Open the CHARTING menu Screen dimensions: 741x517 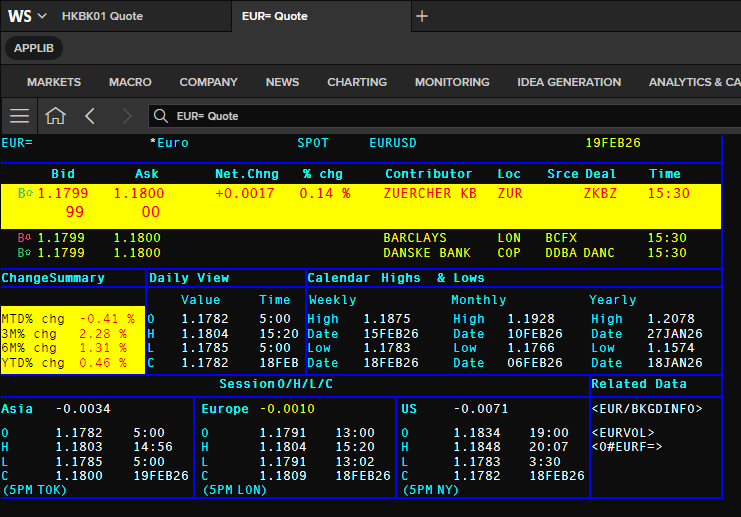click(357, 82)
